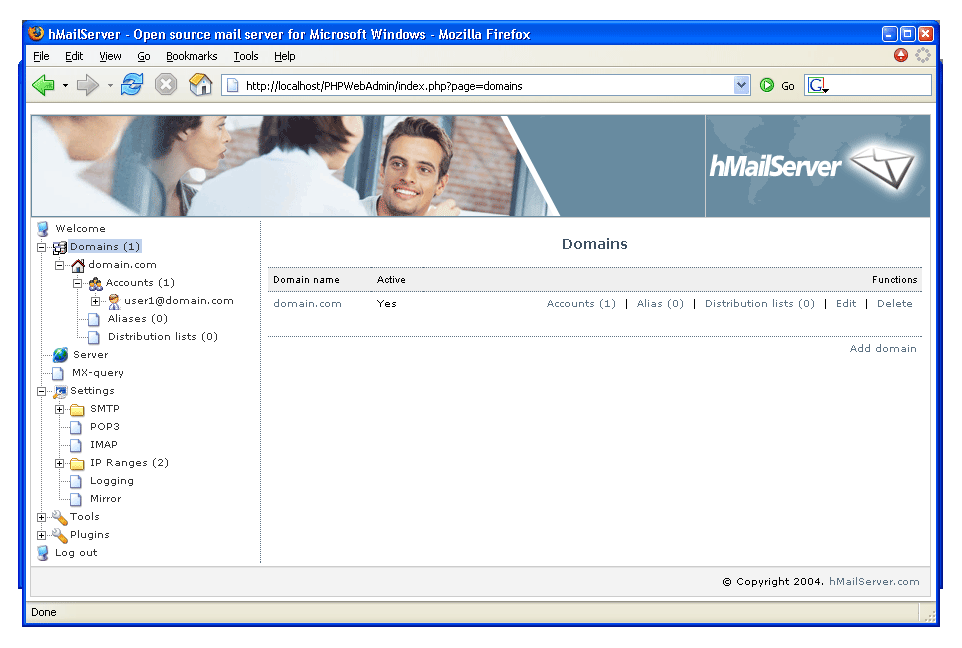Click the page icon beside MX-query
Screen dimensions: 962x648
coord(58,373)
